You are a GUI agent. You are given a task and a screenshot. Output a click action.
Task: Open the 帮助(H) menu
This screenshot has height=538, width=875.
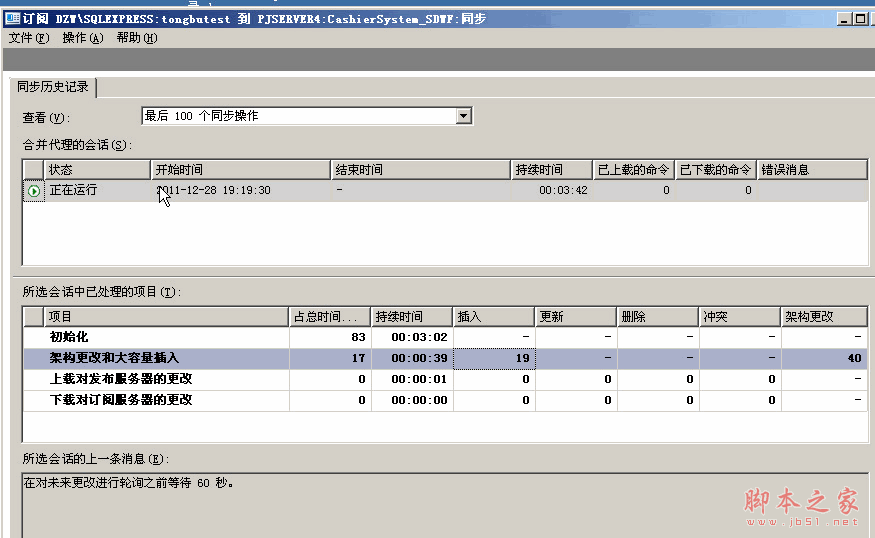137,38
